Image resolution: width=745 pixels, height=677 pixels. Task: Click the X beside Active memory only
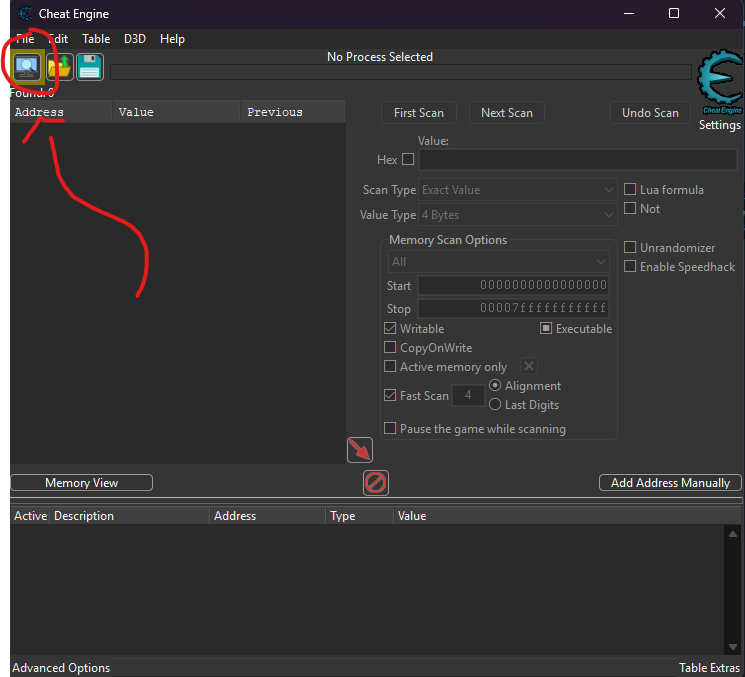(529, 367)
